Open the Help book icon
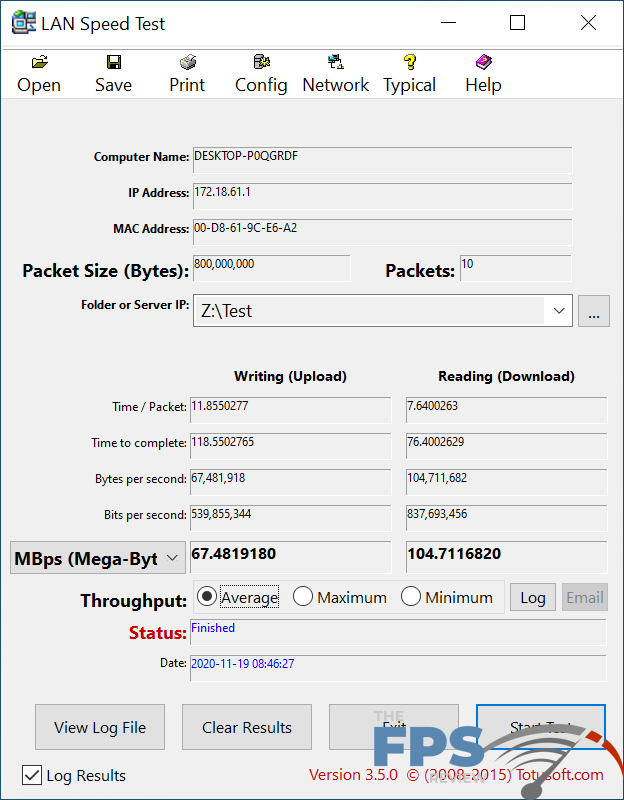Viewport: 624px width, 800px height. (484, 63)
